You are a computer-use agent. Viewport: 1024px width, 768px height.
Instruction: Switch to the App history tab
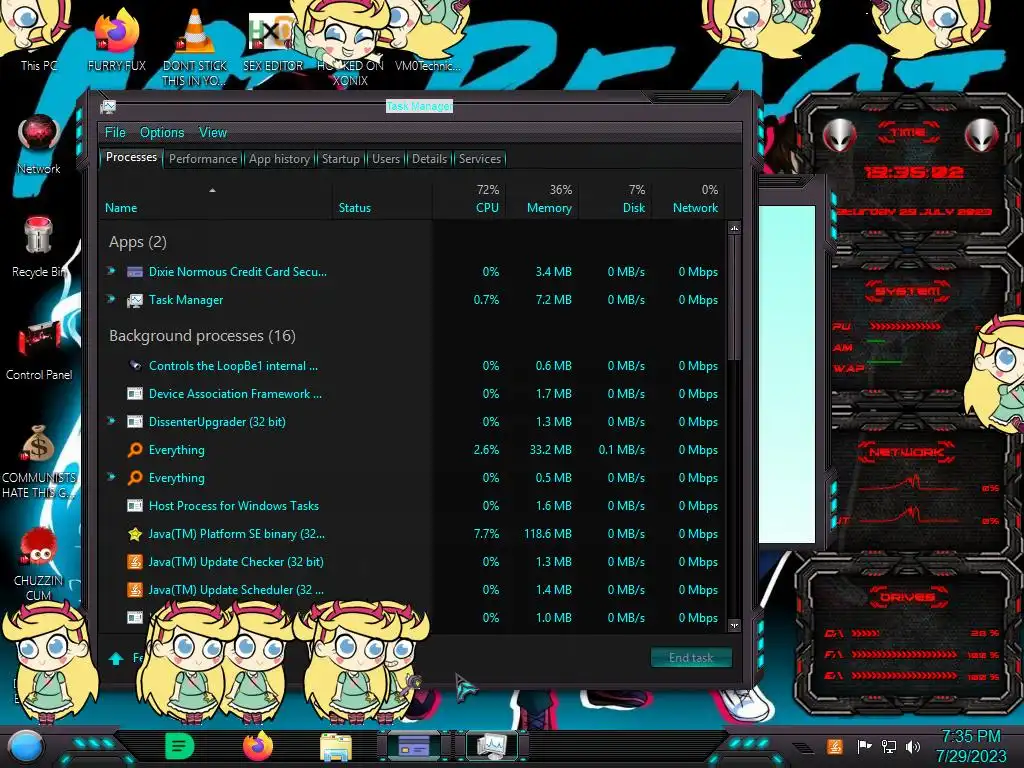coord(280,159)
